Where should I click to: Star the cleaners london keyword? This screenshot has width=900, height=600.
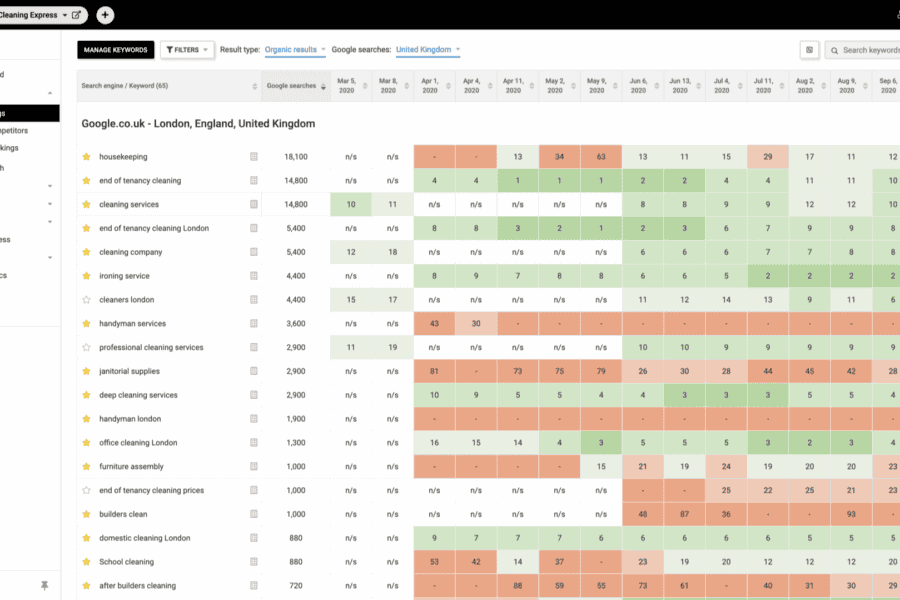86,300
